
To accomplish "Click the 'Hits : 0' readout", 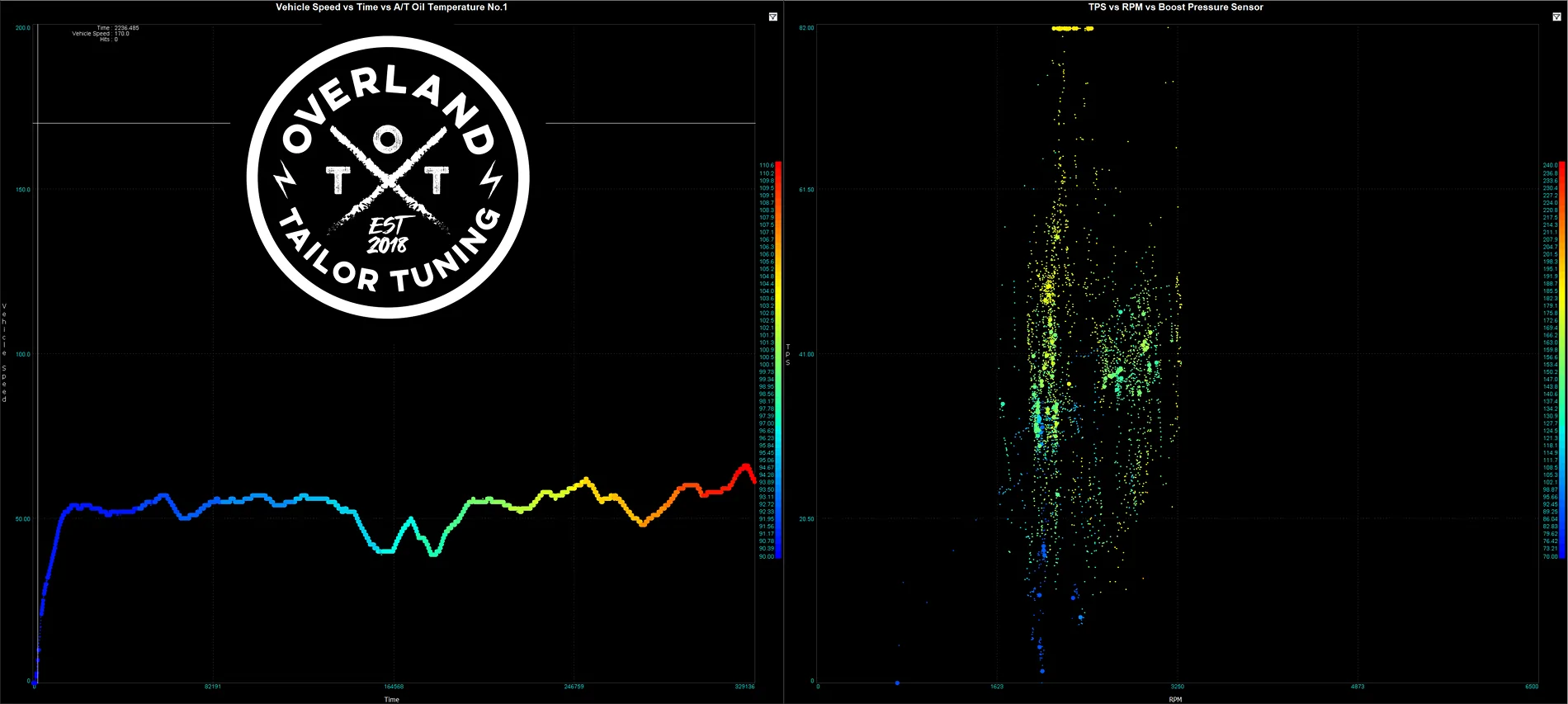I will [109, 40].
